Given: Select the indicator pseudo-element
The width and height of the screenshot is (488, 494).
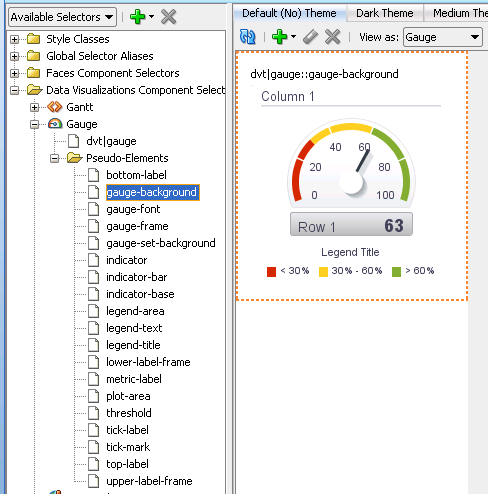Looking at the screenshot, I should 127,260.
